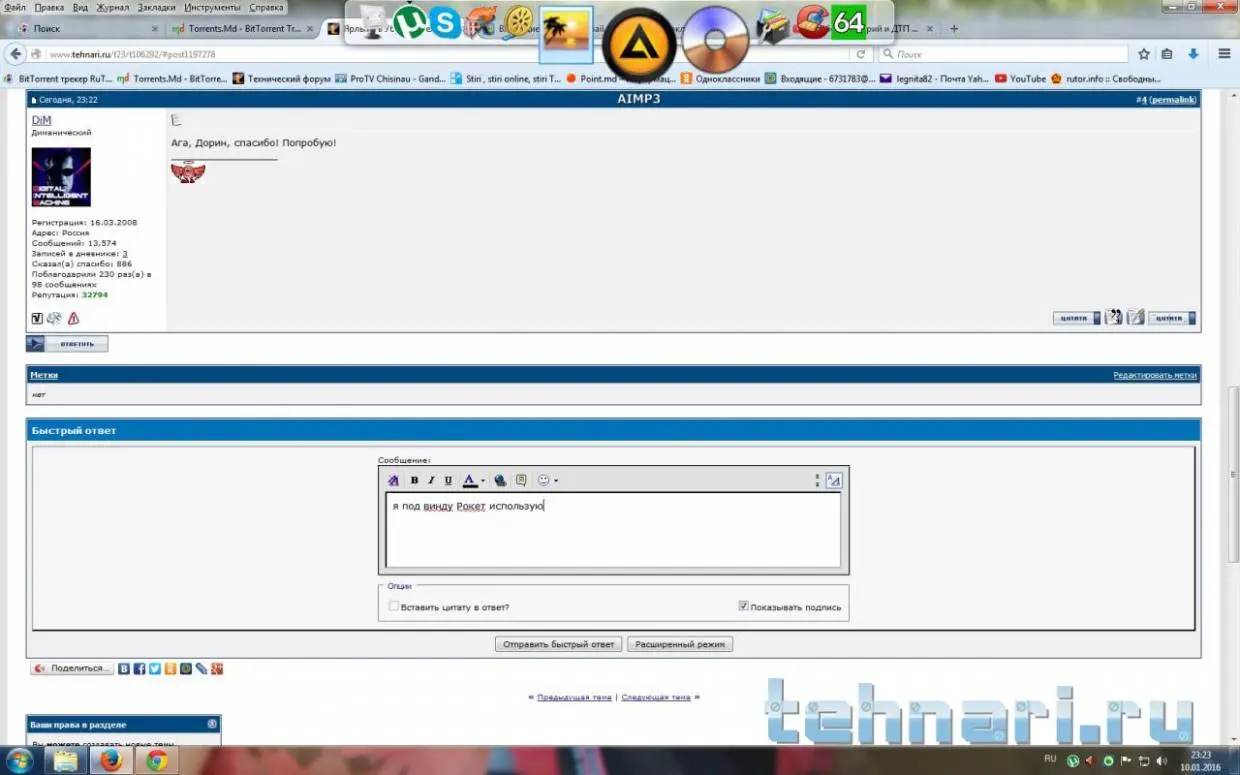
Task: Open YouTube bookmark in bookmarks bar
Action: (x=1020, y=78)
